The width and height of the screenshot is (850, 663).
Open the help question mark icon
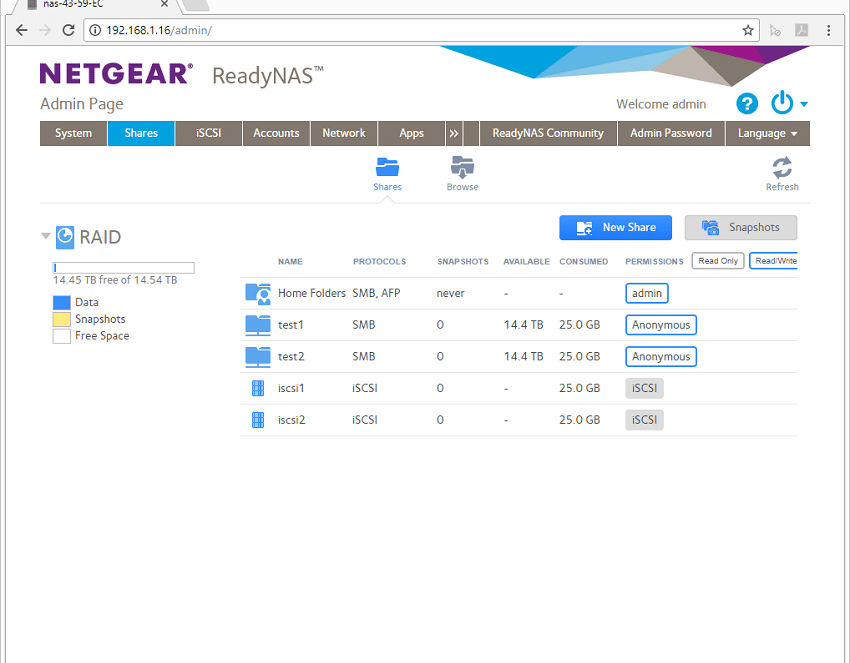[x=747, y=104]
